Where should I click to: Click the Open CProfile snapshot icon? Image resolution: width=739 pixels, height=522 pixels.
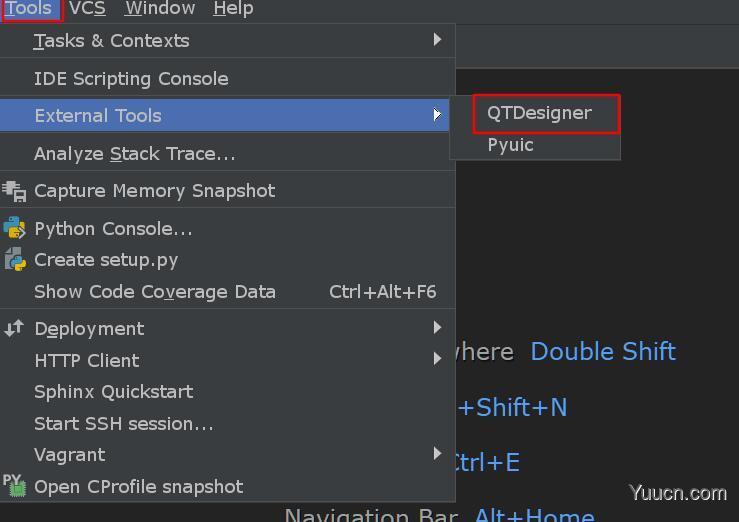(x=14, y=486)
